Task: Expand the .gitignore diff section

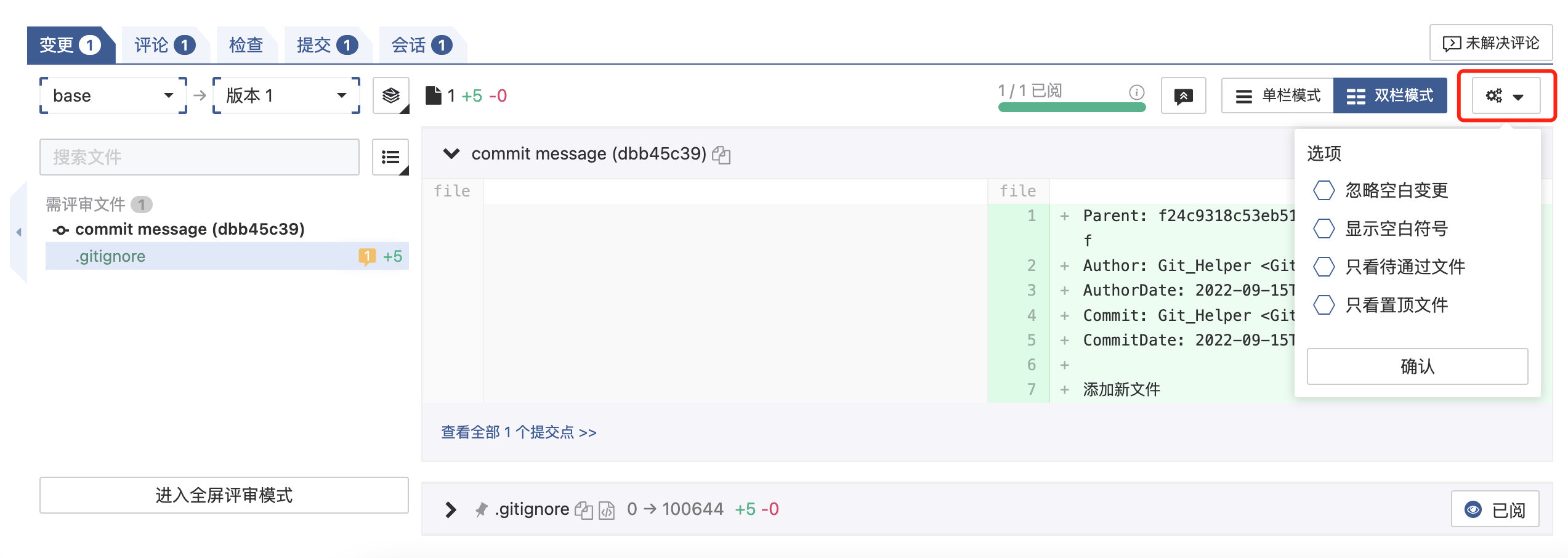Action: tap(451, 509)
